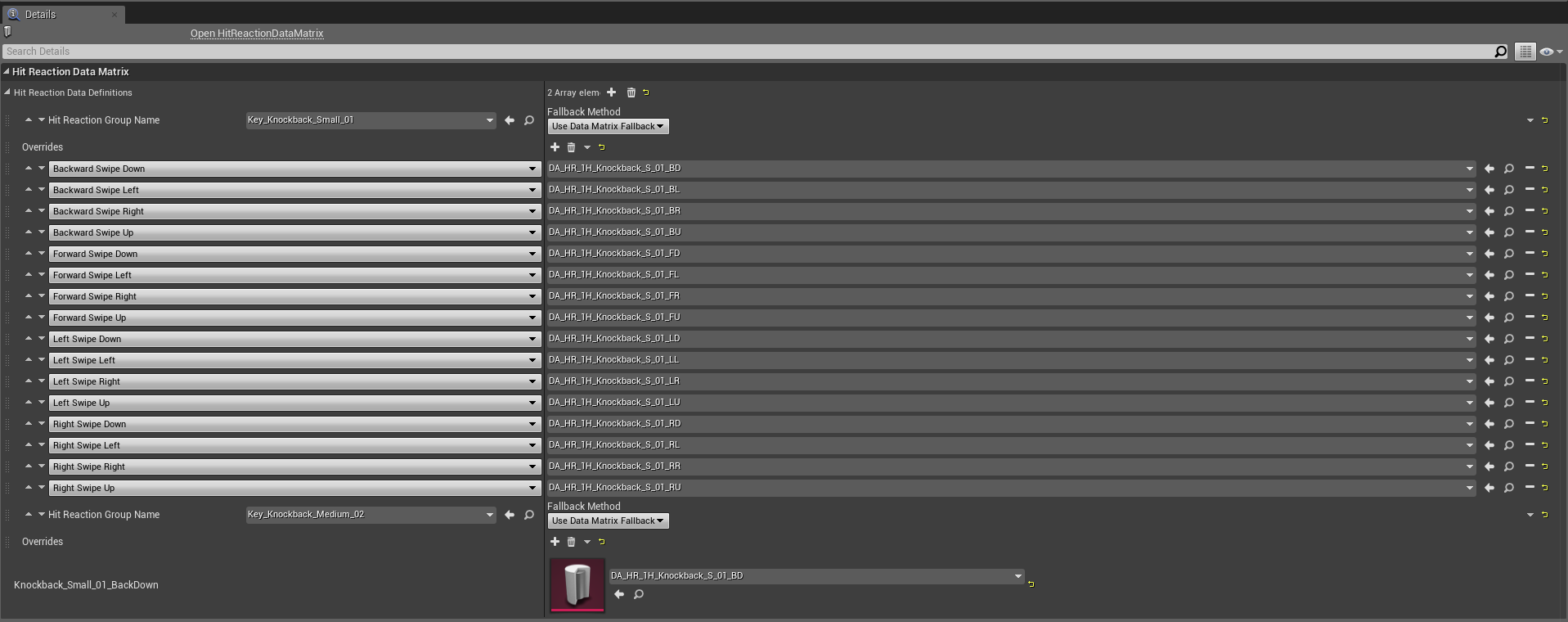Select the Details tab
This screenshot has width=1568, height=622.
point(40,14)
